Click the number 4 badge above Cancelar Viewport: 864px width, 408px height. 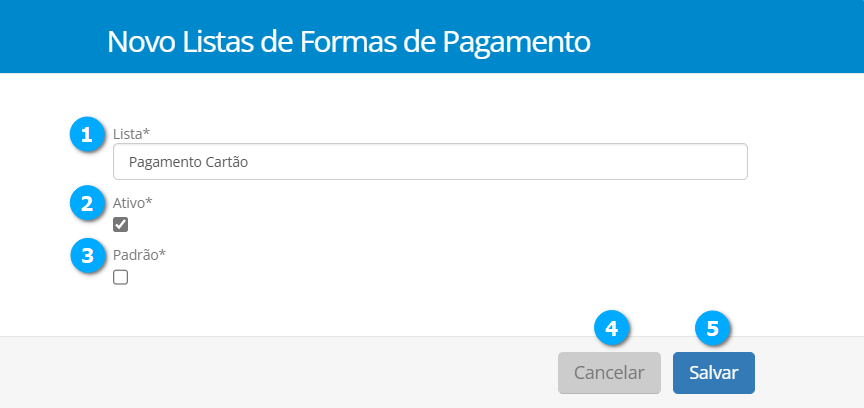click(612, 328)
